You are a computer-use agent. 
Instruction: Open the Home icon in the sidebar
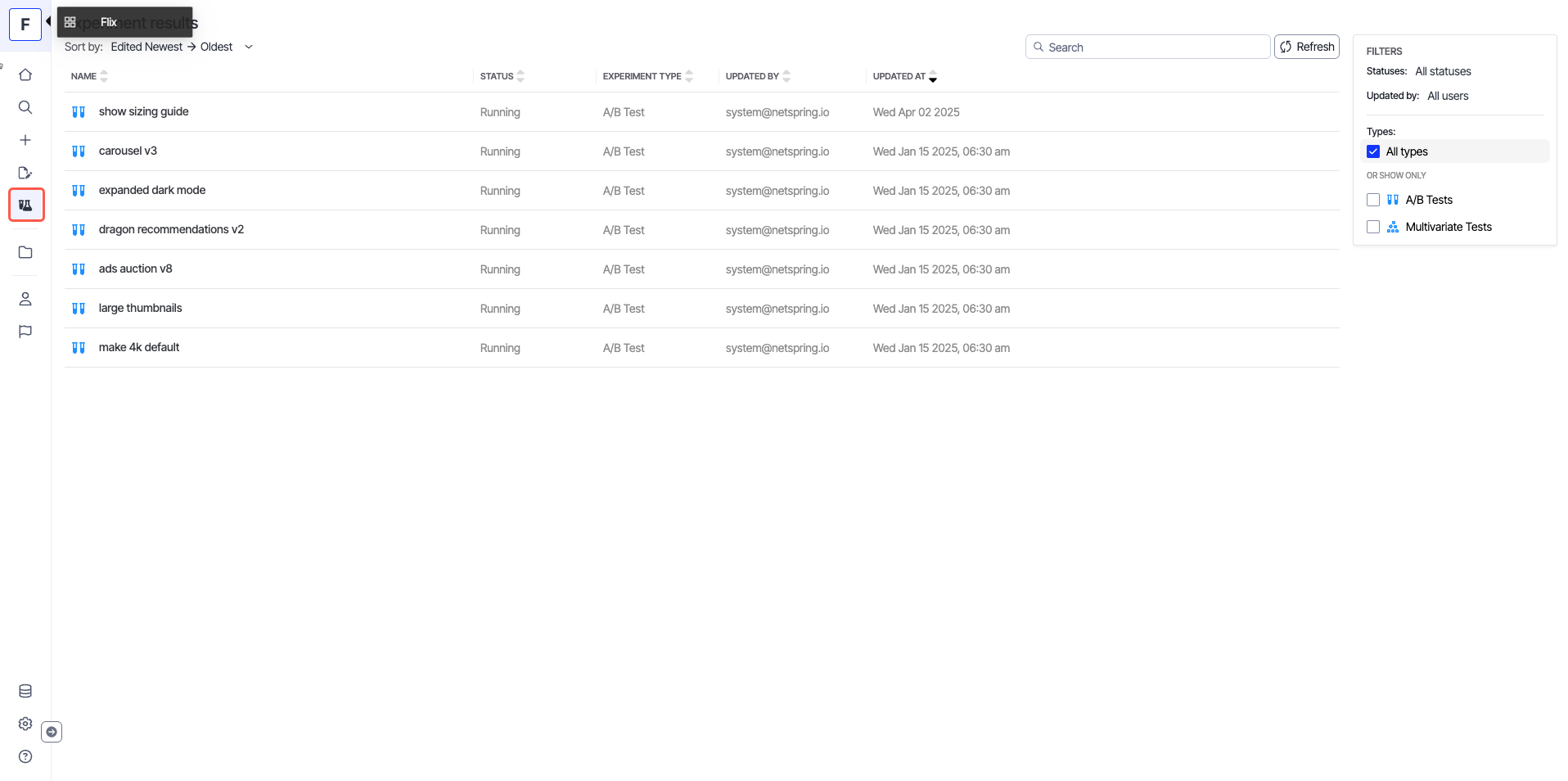pyautogui.click(x=25, y=74)
